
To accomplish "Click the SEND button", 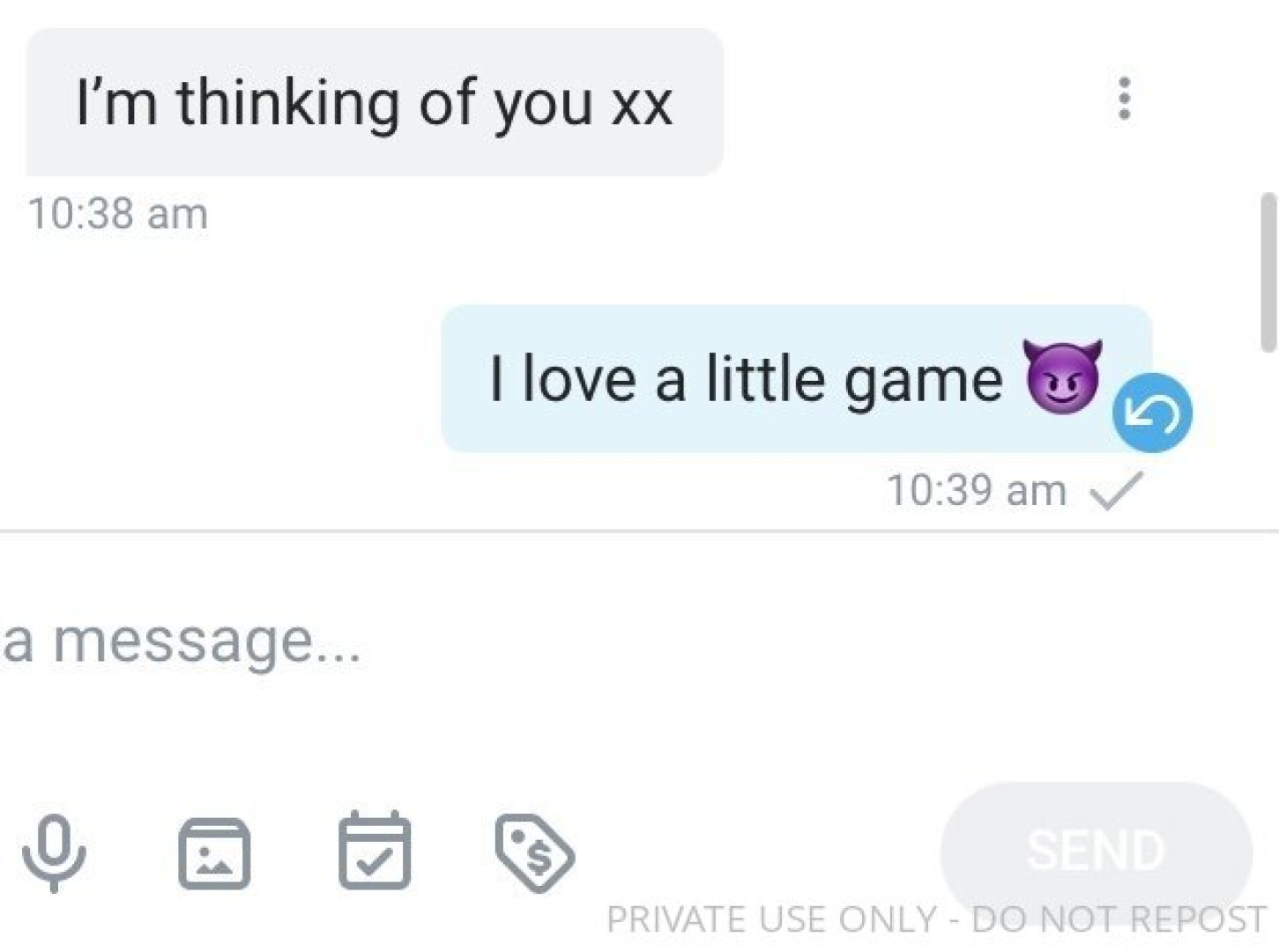I will click(x=1096, y=850).
